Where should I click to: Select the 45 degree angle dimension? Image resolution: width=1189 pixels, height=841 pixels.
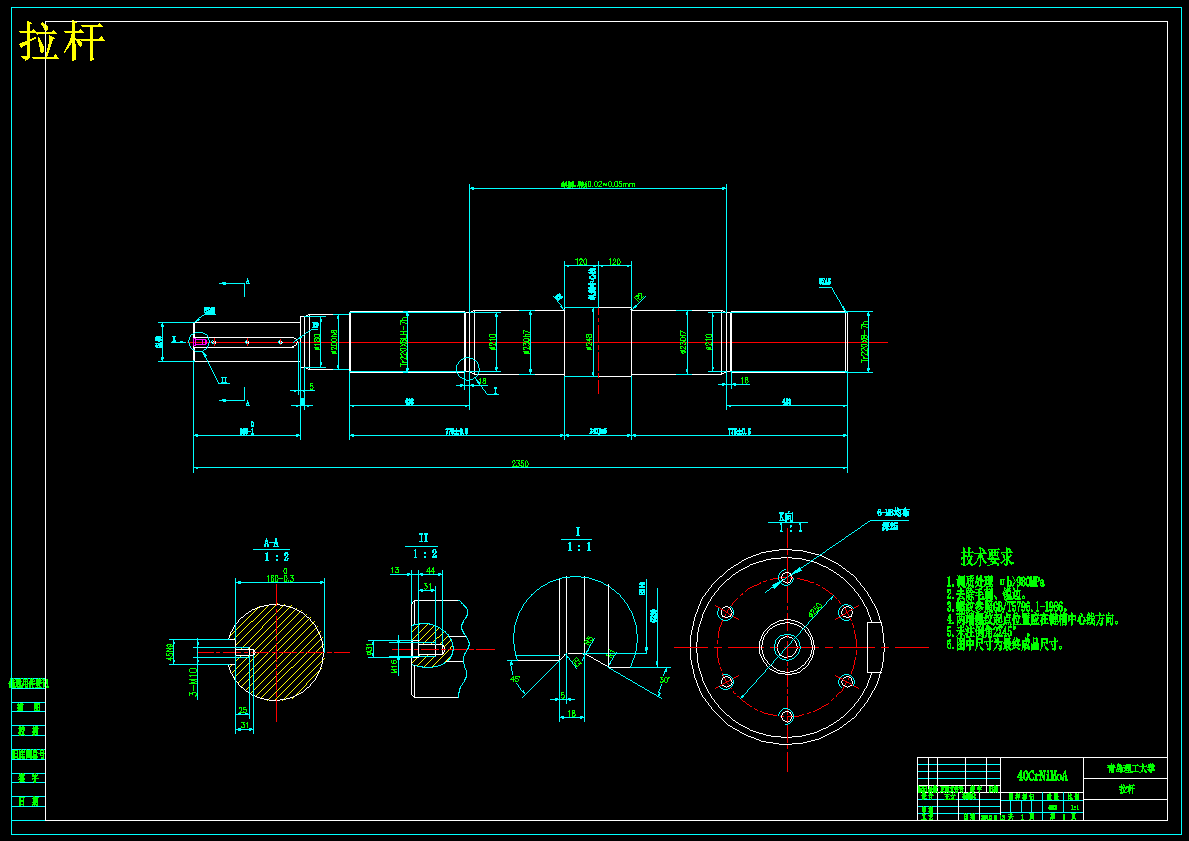tap(516, 679)
